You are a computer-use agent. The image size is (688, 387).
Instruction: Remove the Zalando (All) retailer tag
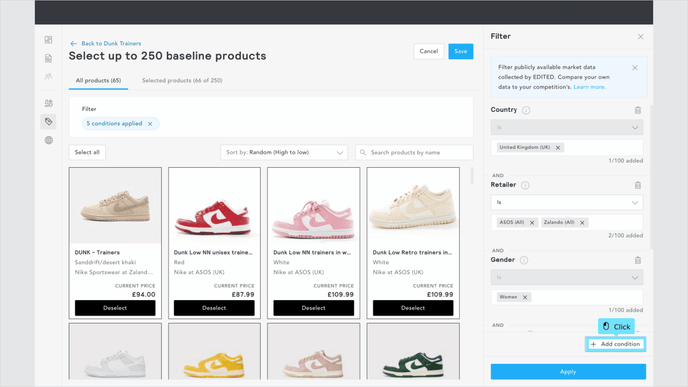pyautogui.click(x=582, y=222)
